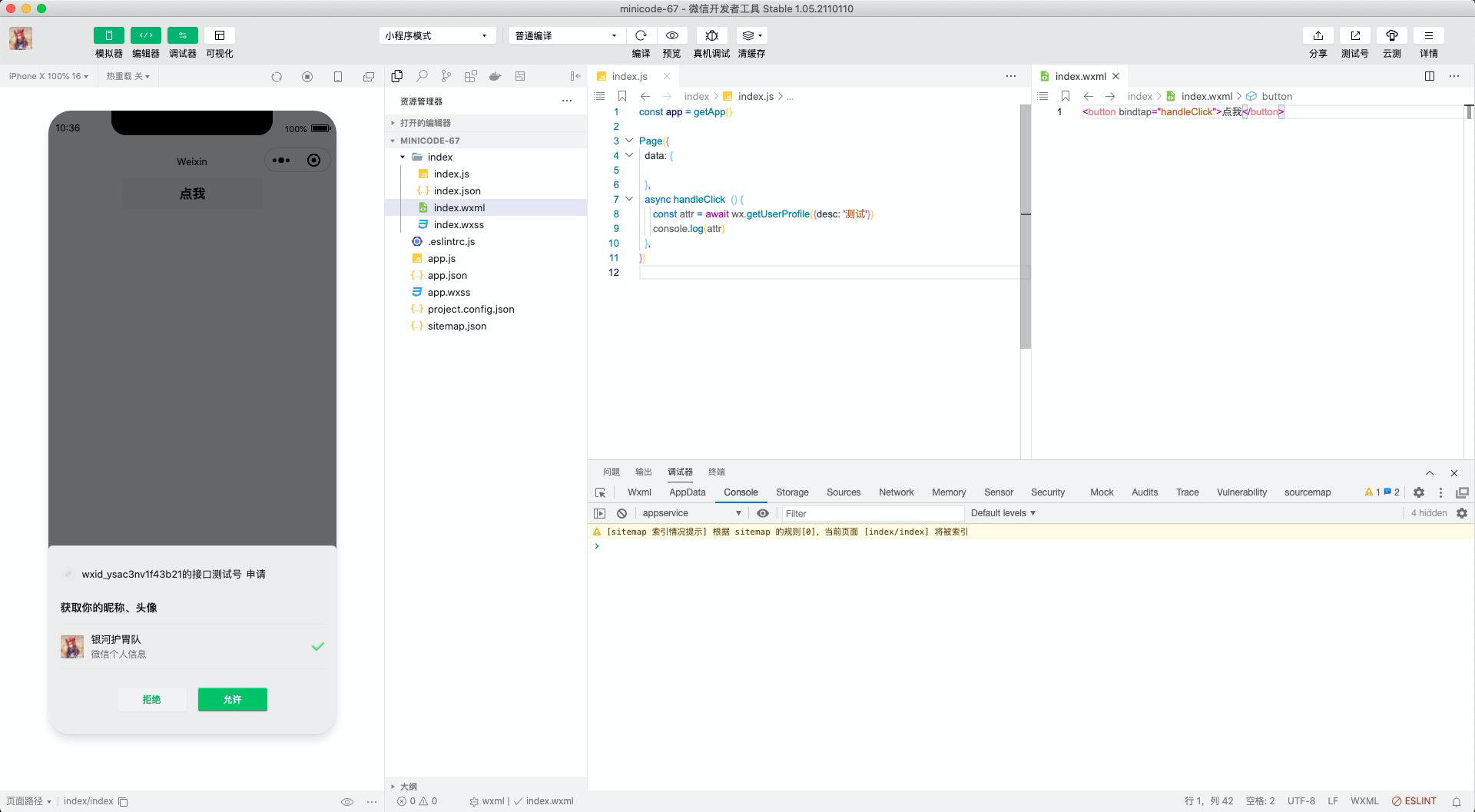The image size is (1475, 812).
Task: Fold the handleClick function at line 7
Action: point(629,199)
